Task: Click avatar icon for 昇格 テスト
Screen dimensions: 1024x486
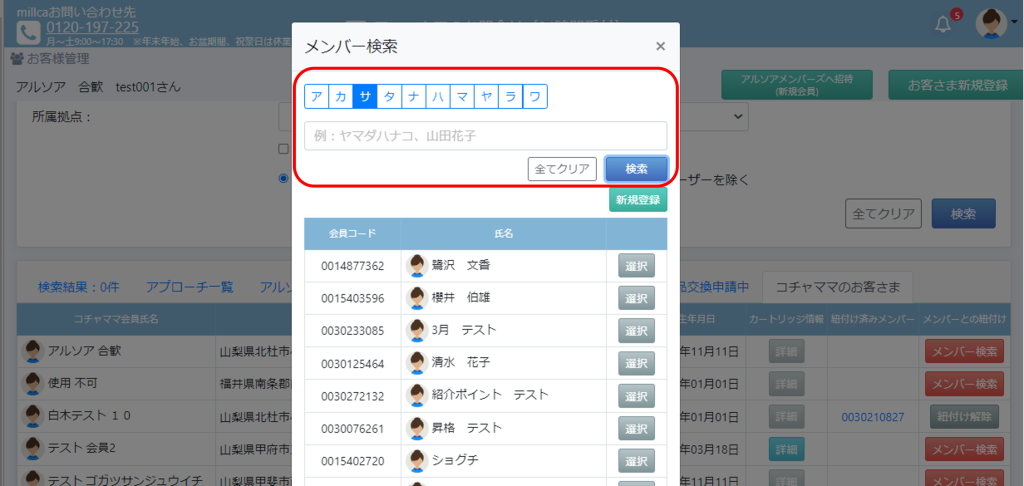Action: tap(417, 428)
